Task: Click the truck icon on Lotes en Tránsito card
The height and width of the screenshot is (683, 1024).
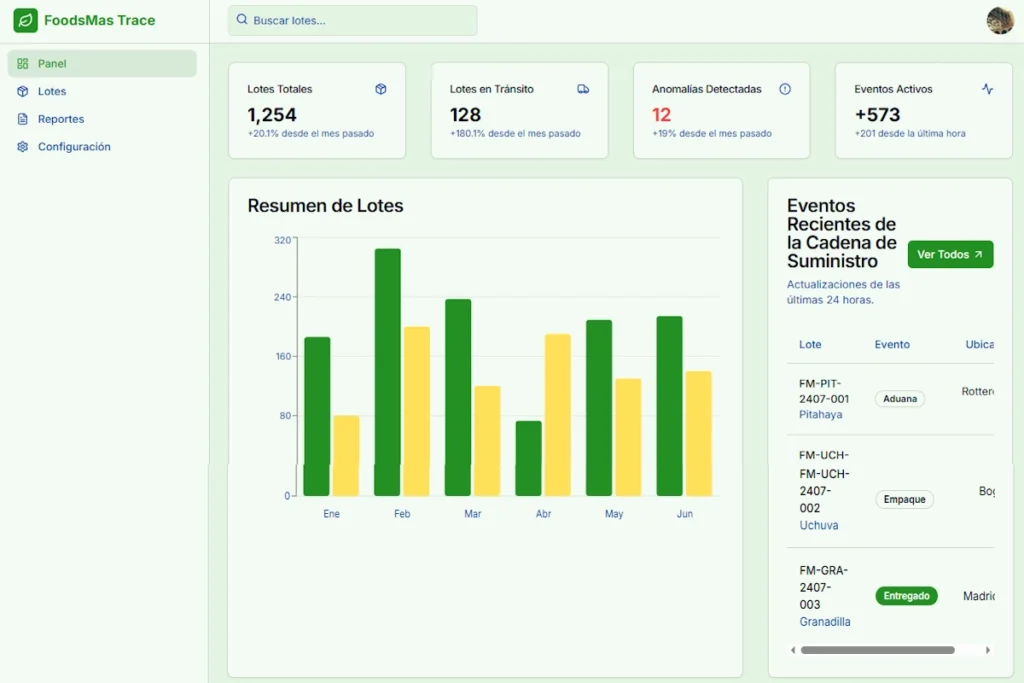Action: tap(583, 89)
